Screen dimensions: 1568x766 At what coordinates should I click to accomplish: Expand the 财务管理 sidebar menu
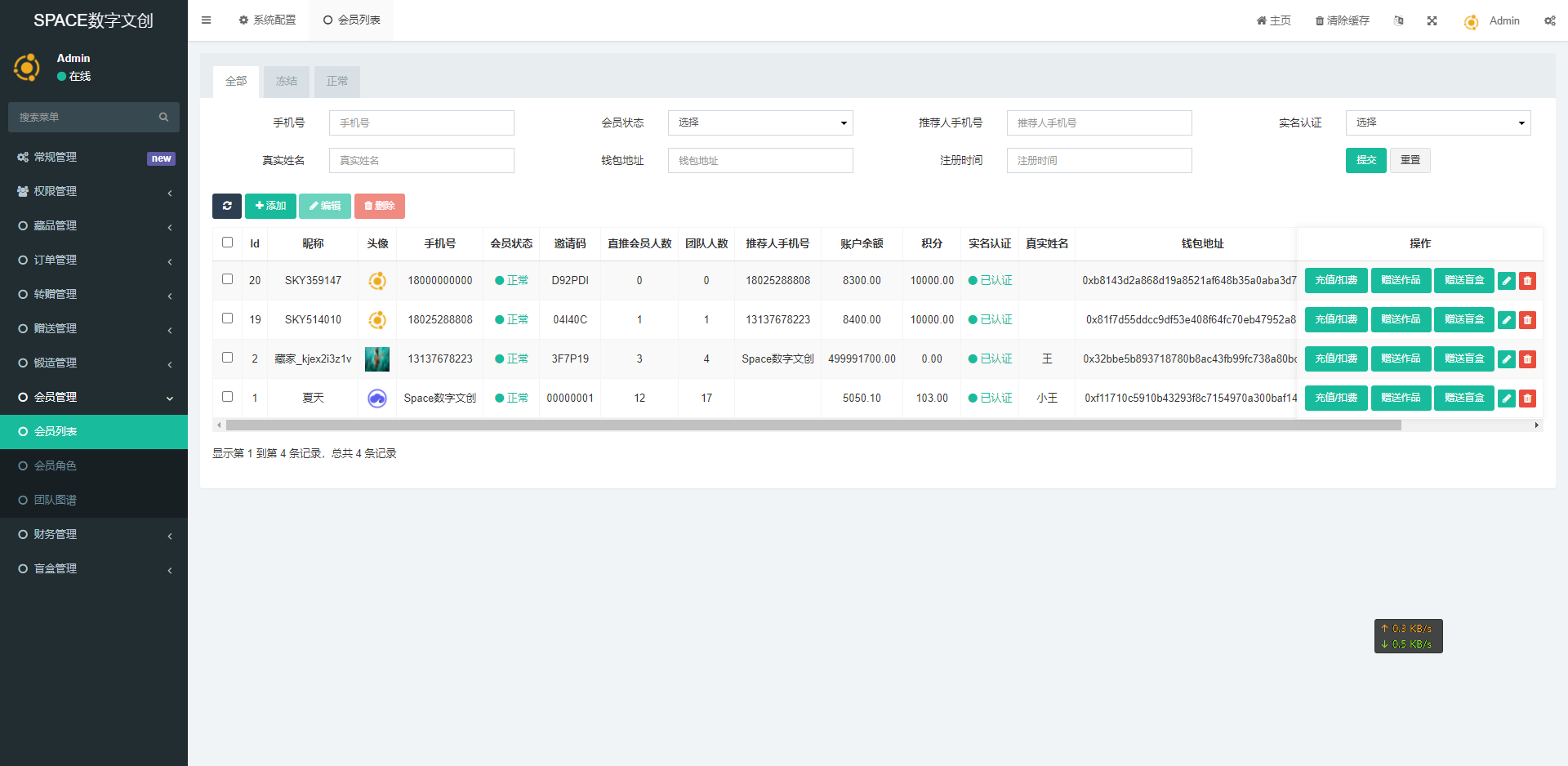[94, 534]
